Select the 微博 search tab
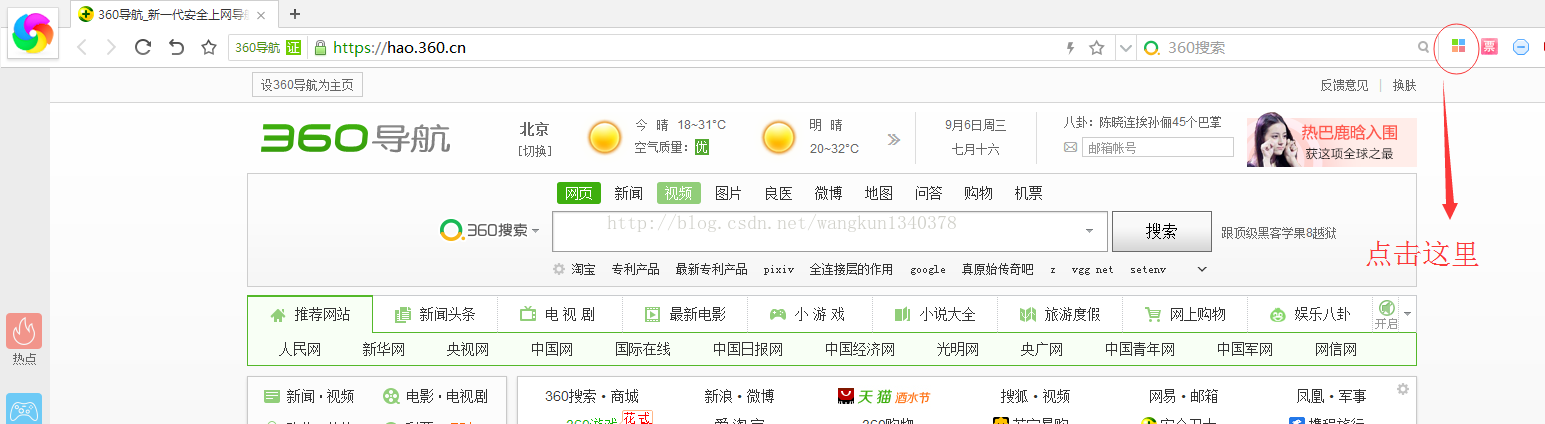1545x424 pixels. [828, 193]
